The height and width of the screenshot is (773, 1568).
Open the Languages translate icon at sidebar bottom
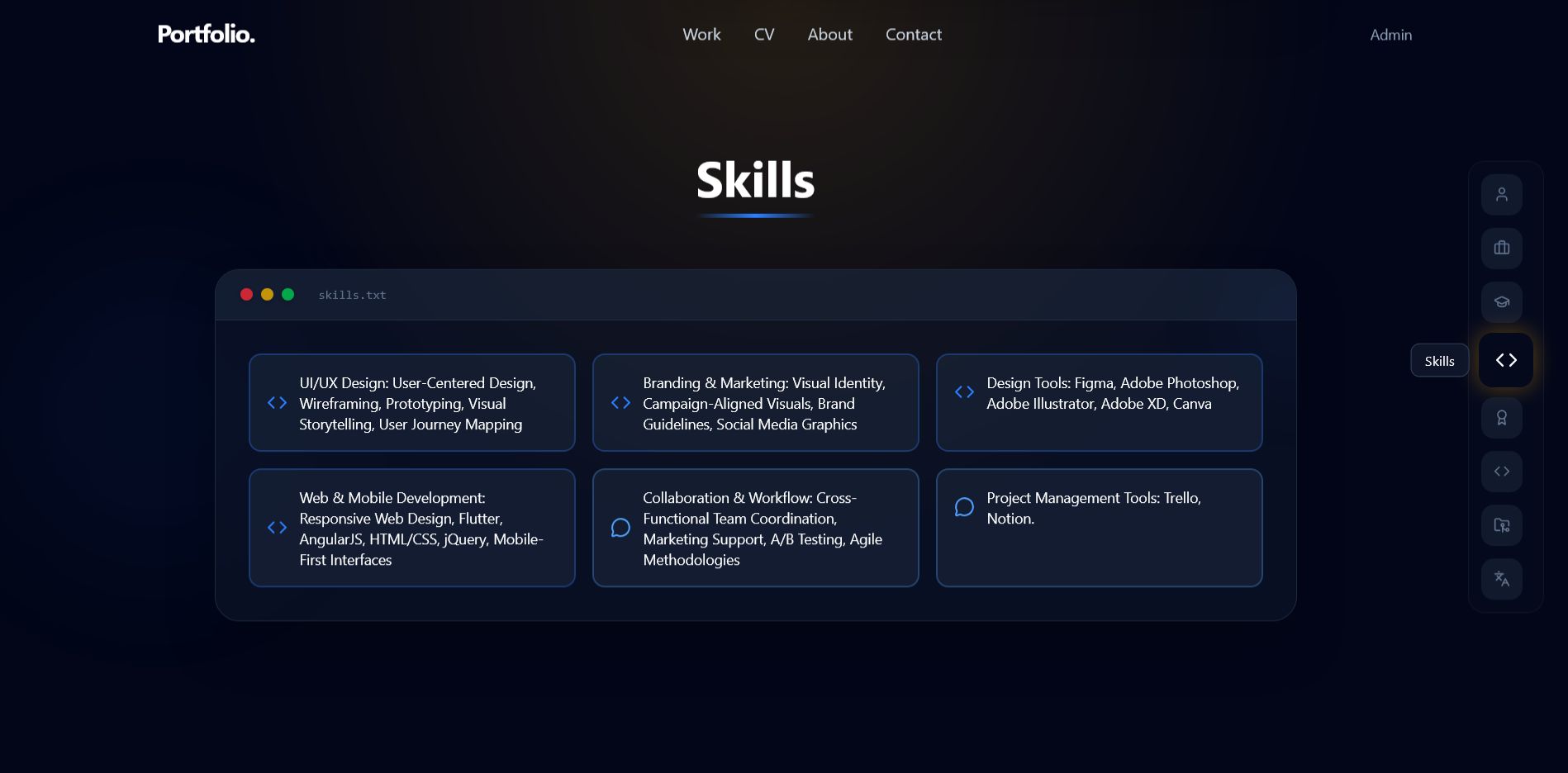(1502, 579)
